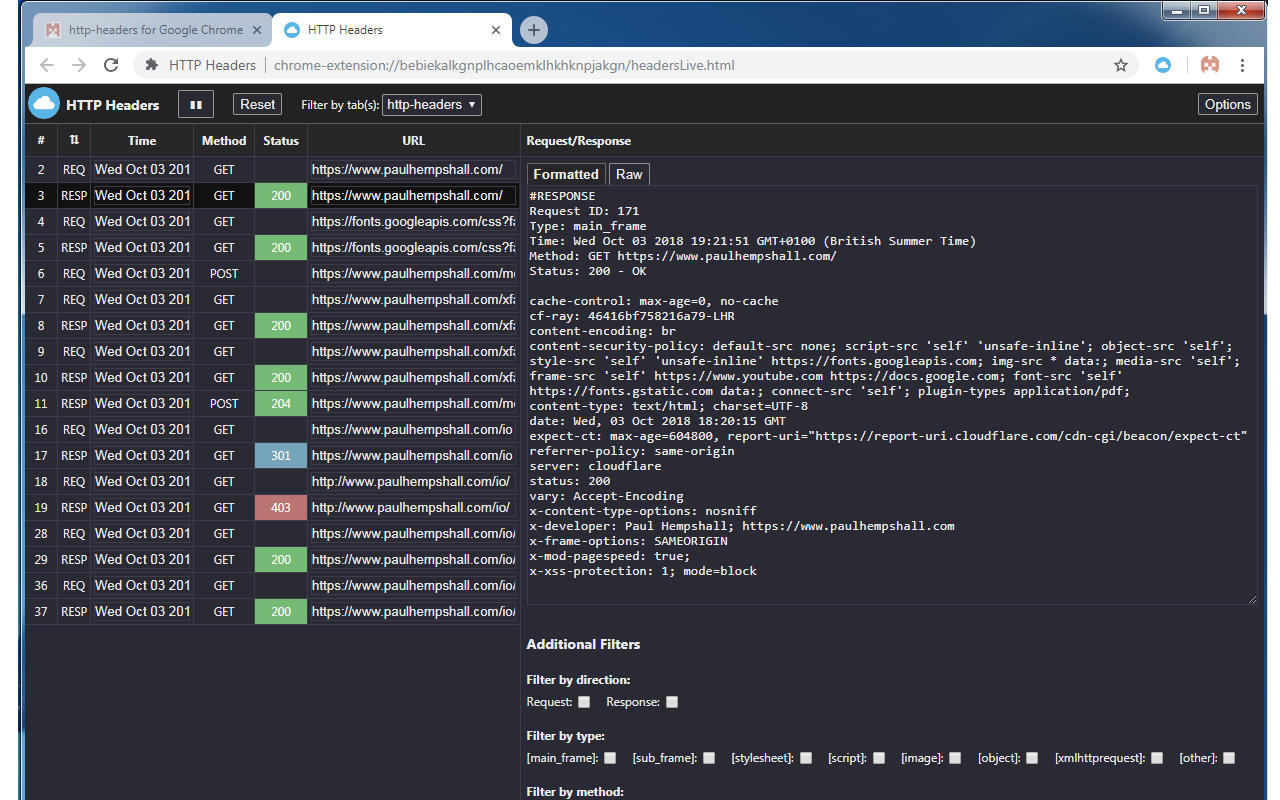Reload the page with the refresh icon
Viewport: 1280px width, 800px height.
coord(111,65)
